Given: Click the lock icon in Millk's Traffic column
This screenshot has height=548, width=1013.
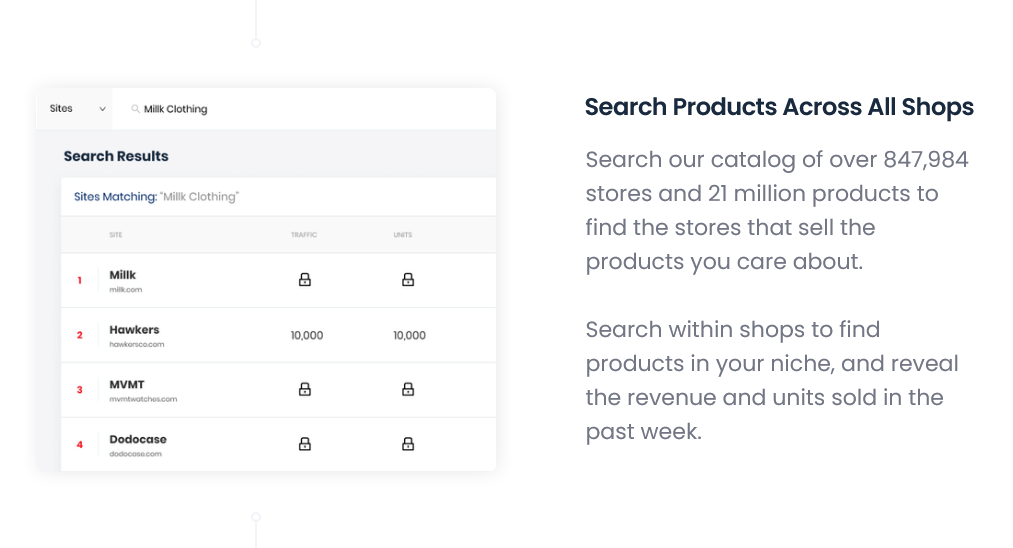Looking at the screenshot, I should [x=305, y=280].
